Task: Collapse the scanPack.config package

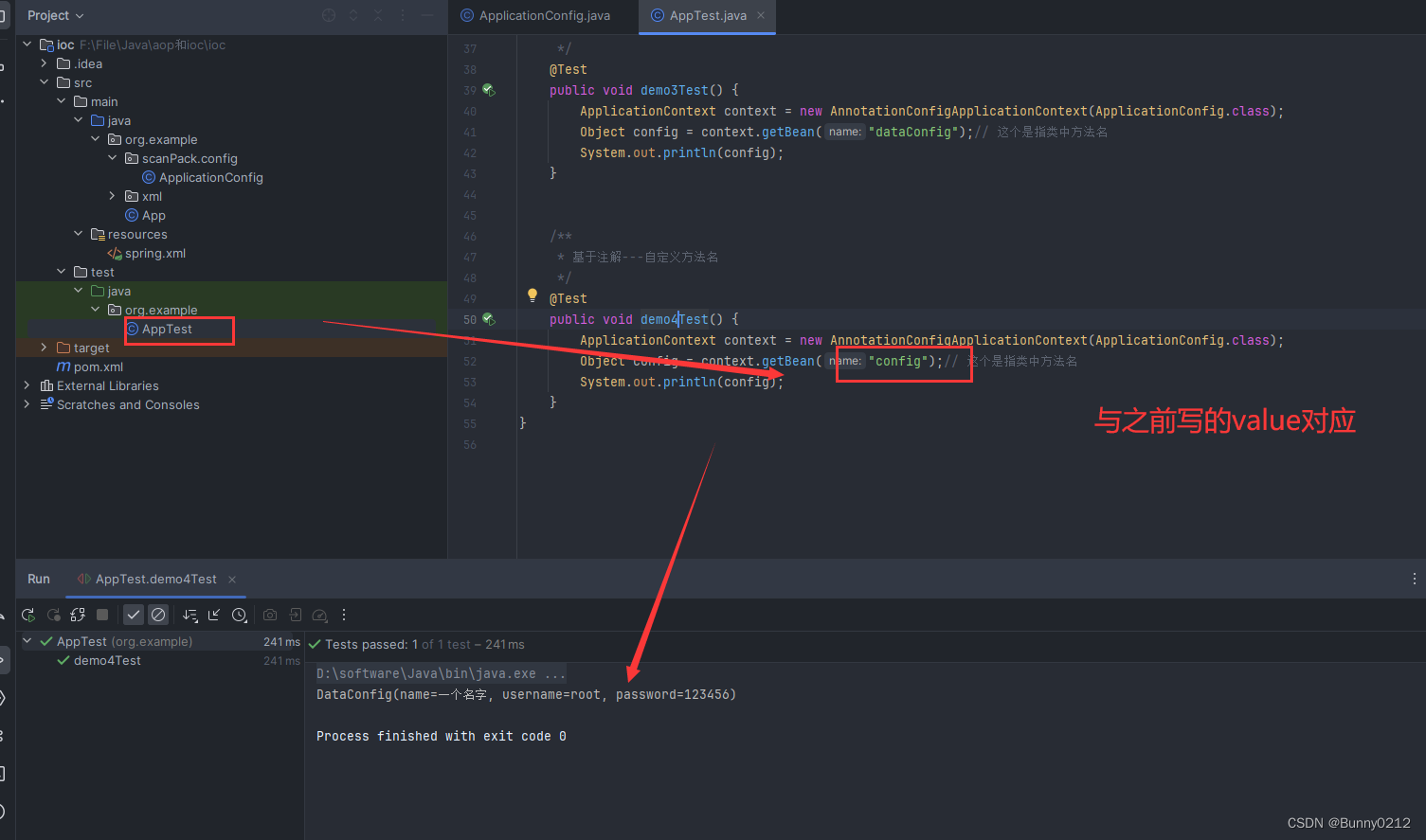Action: pos(112,158)
